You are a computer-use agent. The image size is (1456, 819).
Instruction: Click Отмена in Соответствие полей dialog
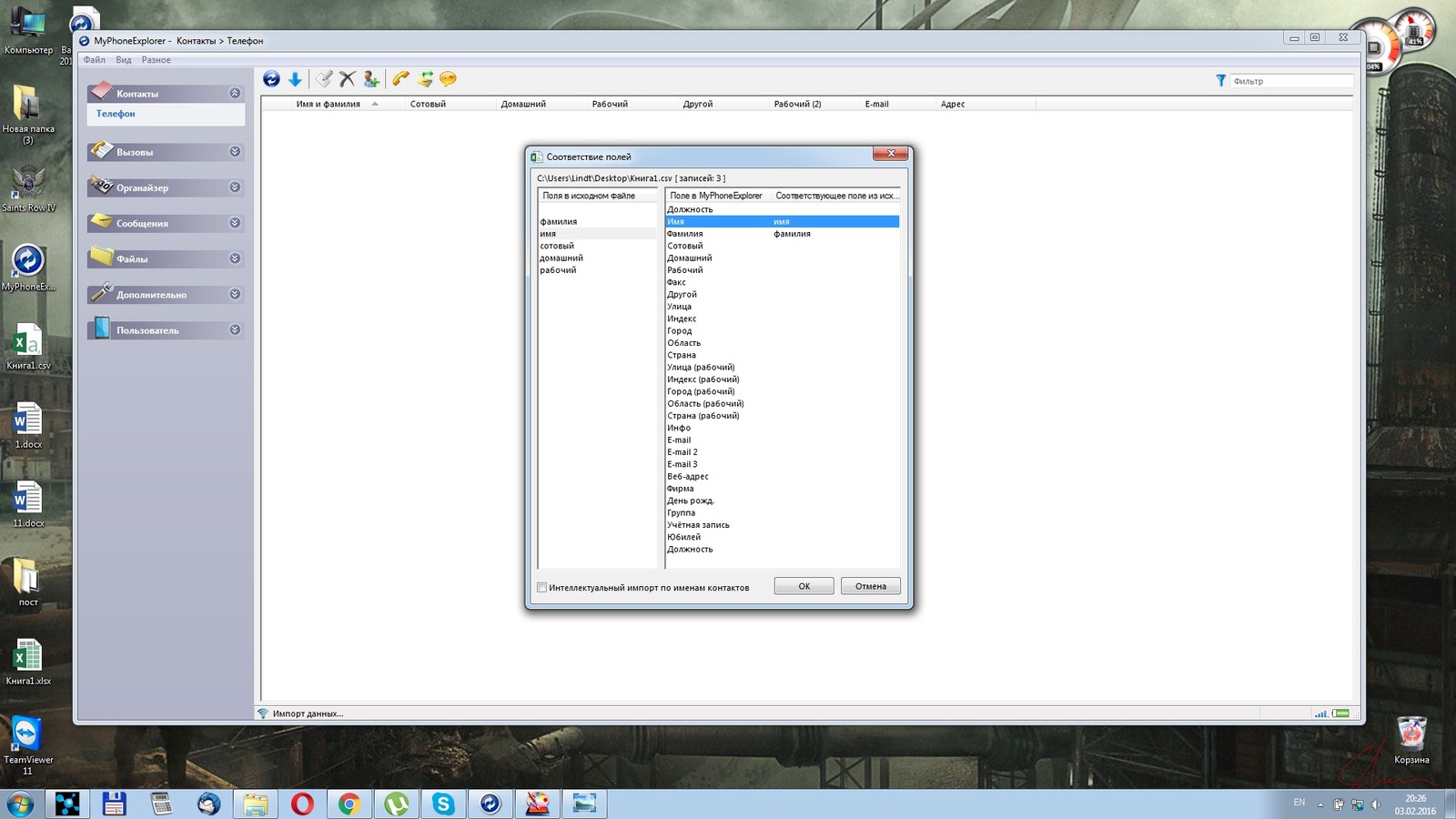[871, 586]
